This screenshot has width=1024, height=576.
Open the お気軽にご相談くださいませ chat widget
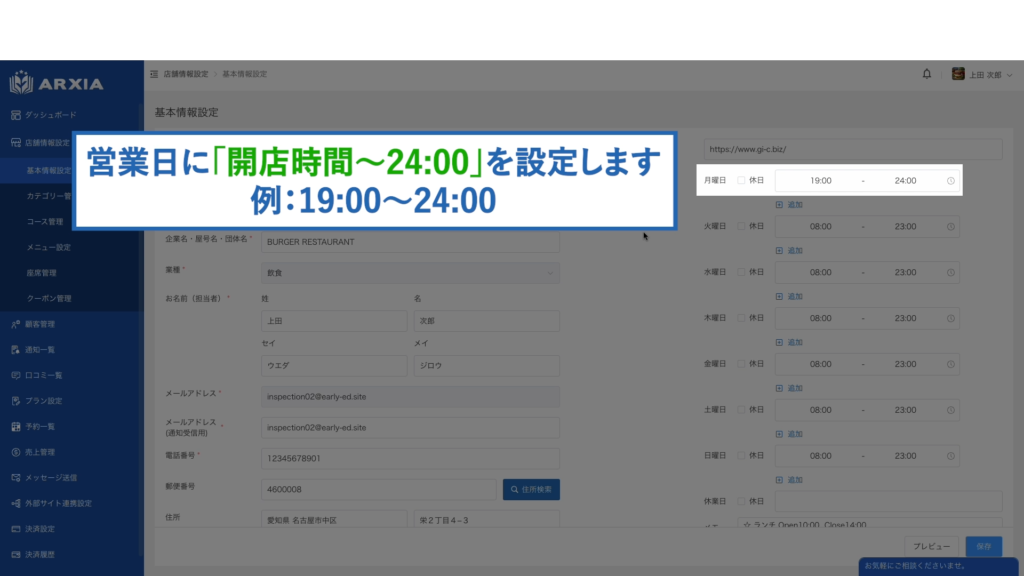pyautogui.click(x=938, y=566)
